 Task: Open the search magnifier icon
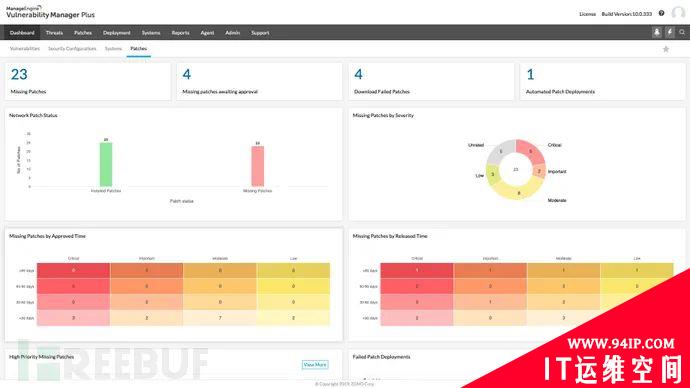(x=682, y=32)
